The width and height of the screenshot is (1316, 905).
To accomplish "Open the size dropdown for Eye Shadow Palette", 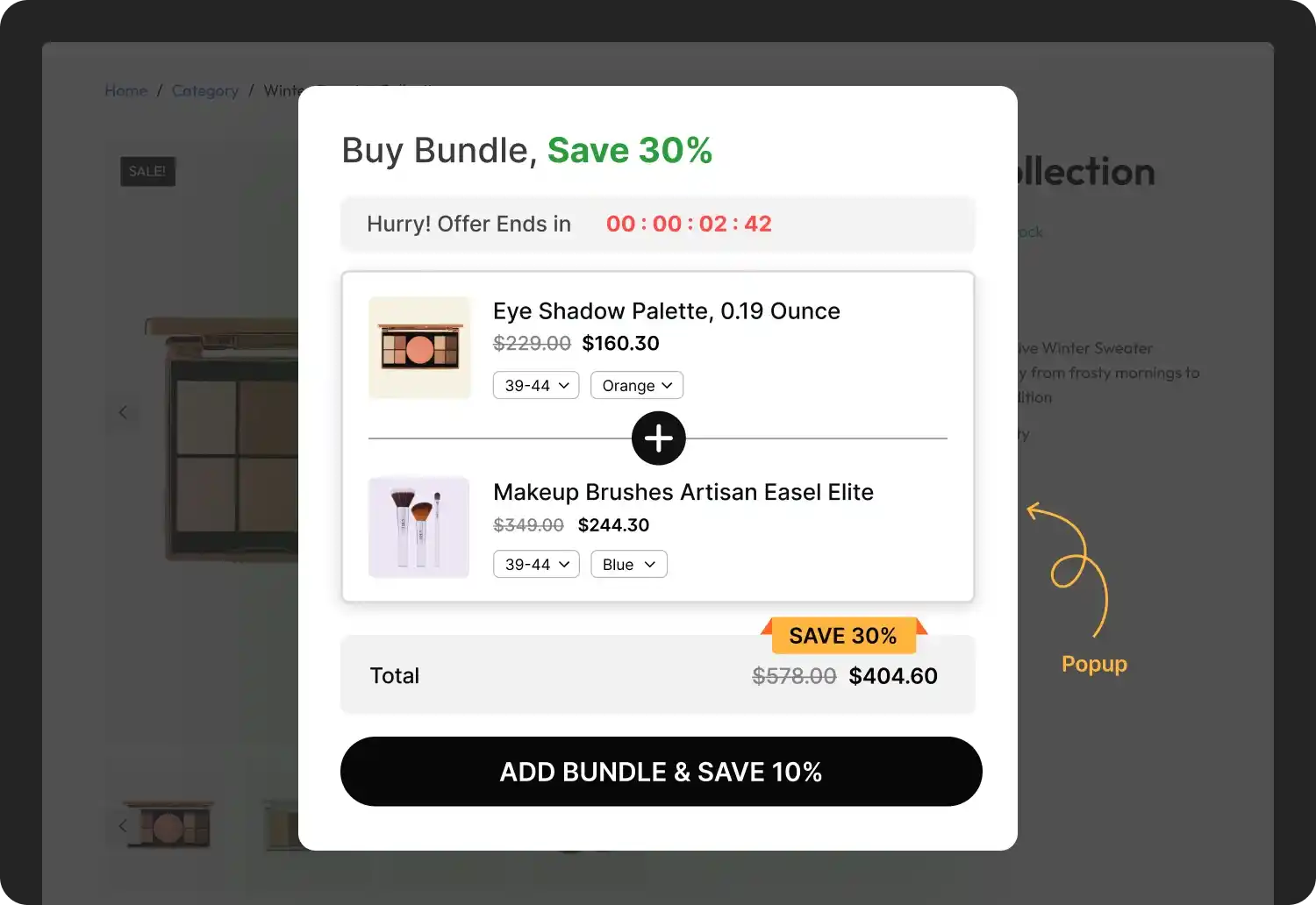I will coord(535,385).
